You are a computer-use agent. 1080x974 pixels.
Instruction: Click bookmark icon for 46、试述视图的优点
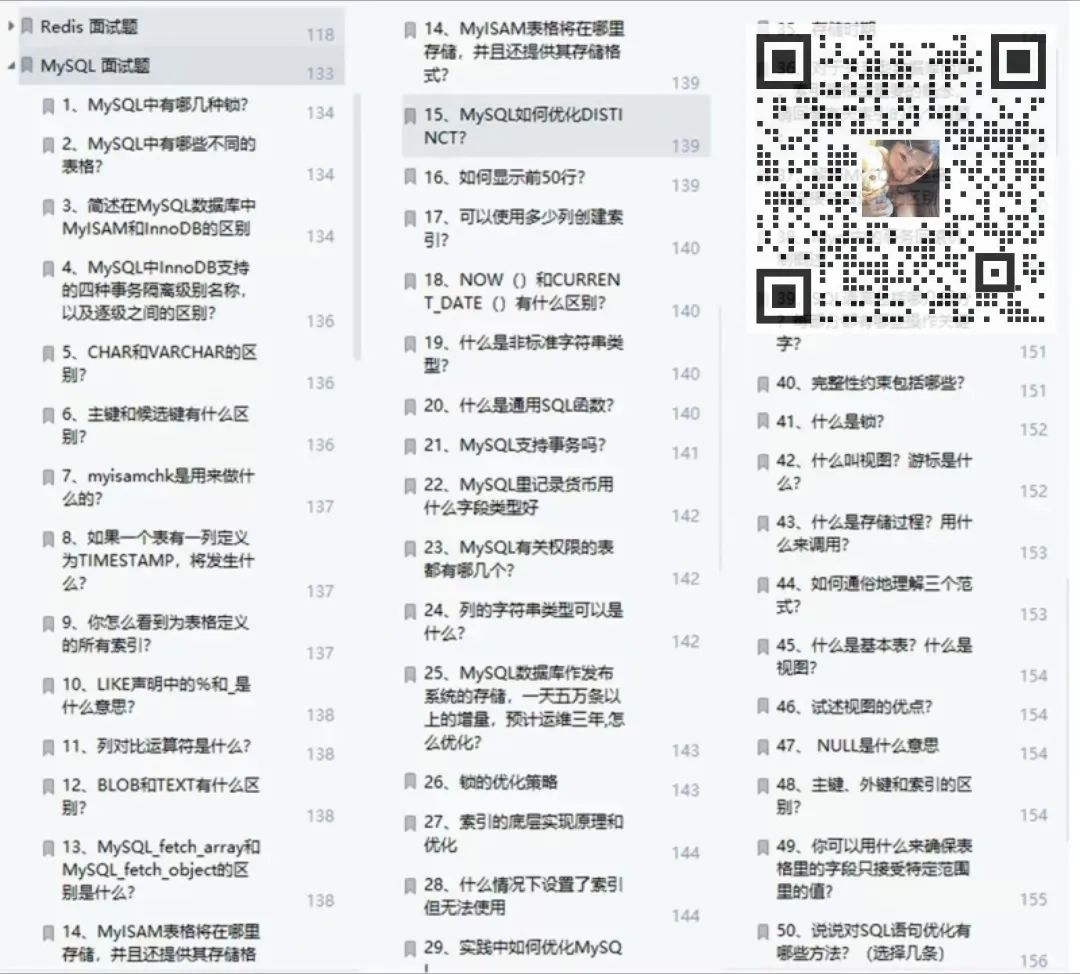tap(763, 707)
